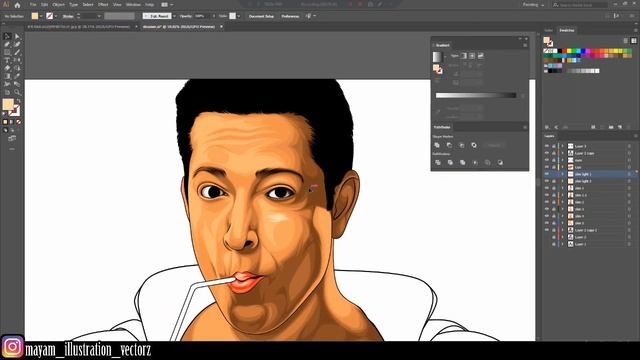
Task: Toggle visibility of skin light 1 layer
Action: click(547, 174)
